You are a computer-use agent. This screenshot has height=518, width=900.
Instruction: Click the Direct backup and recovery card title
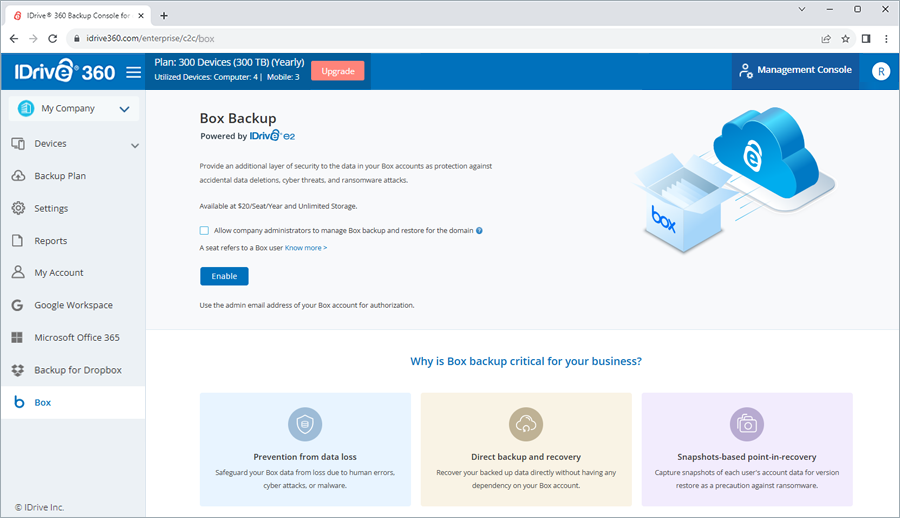click(526, 457)
